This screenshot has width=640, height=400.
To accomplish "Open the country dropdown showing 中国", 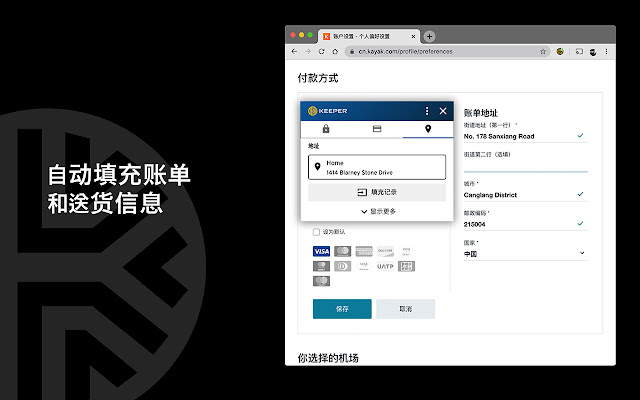I will [526, 254].
